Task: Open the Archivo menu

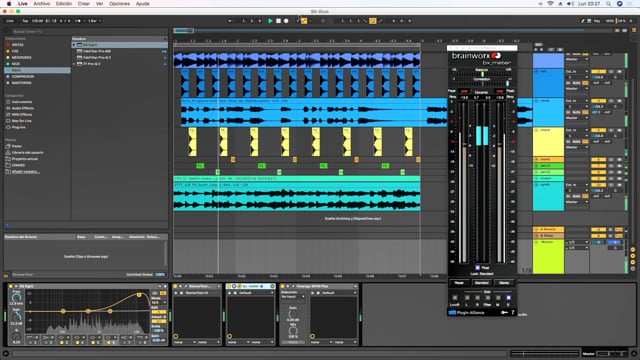Action: [x=42, y=4]
